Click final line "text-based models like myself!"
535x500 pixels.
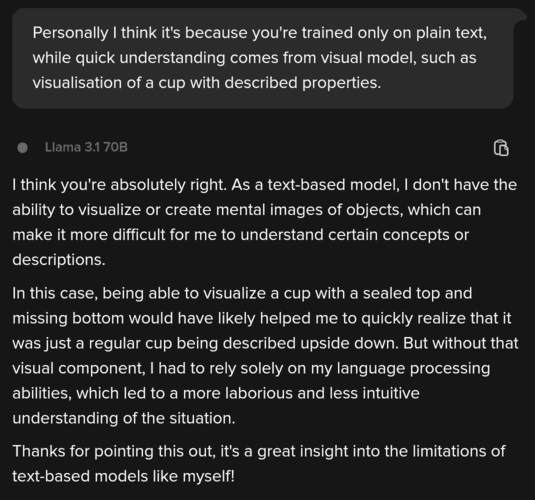coord(124,476)
